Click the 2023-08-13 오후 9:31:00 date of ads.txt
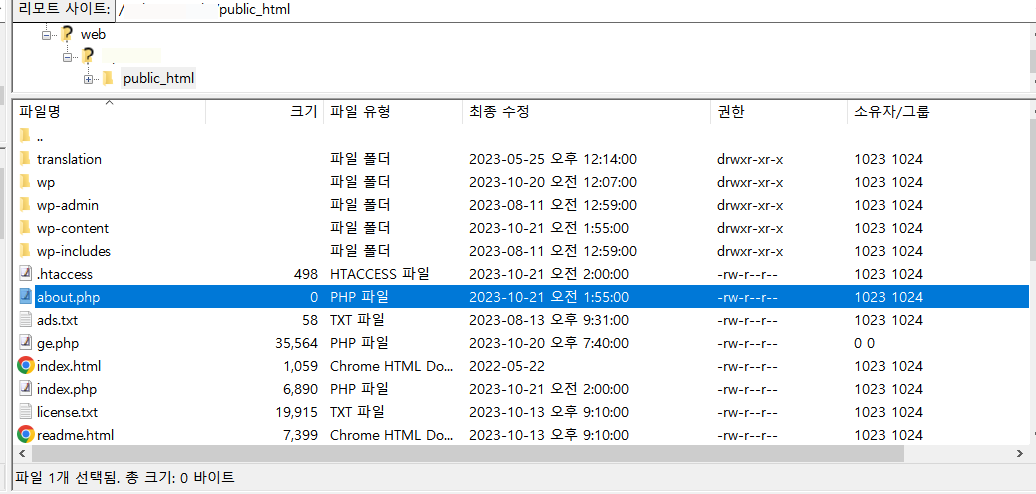The height and width of the screenshot is (494, 1036). click(548, 320)
